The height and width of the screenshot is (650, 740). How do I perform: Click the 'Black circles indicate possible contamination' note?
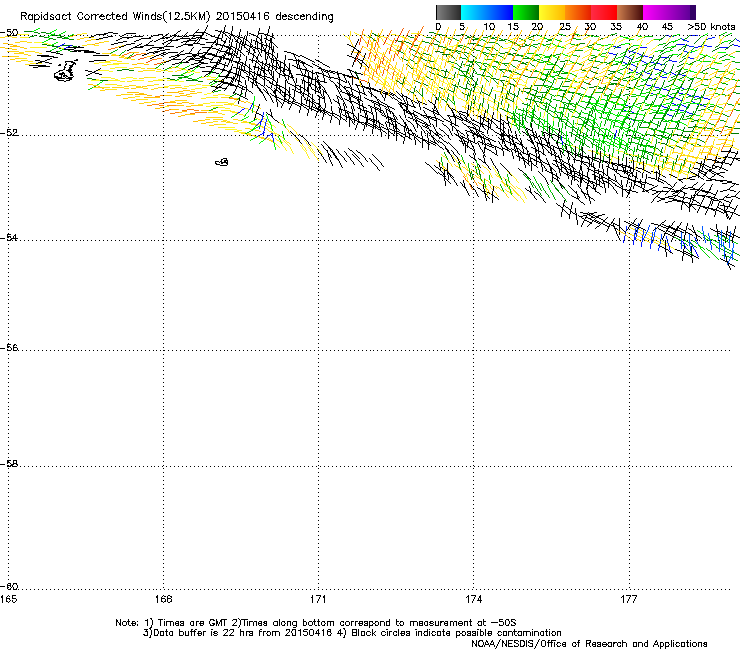pyautogui.click(x=456, y=633)
